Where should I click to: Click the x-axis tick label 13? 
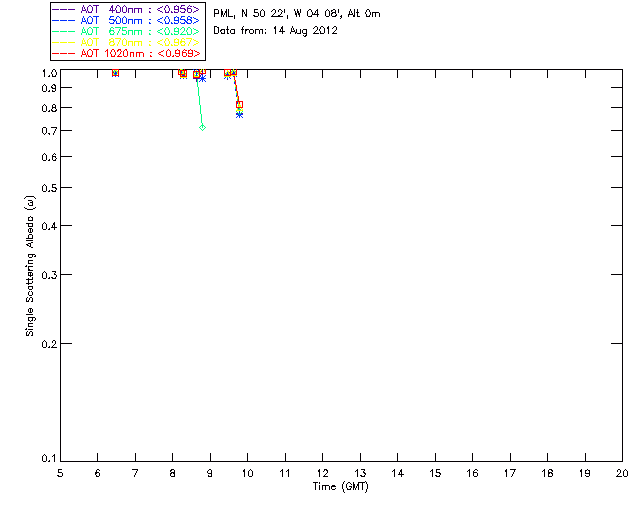point(360,473)
